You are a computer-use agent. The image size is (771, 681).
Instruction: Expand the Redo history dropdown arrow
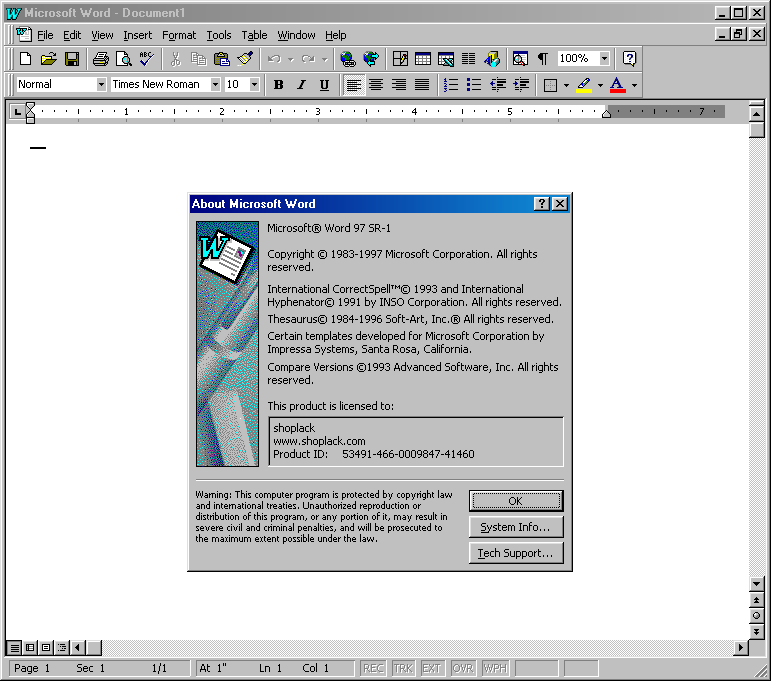(x=325, y=59)
